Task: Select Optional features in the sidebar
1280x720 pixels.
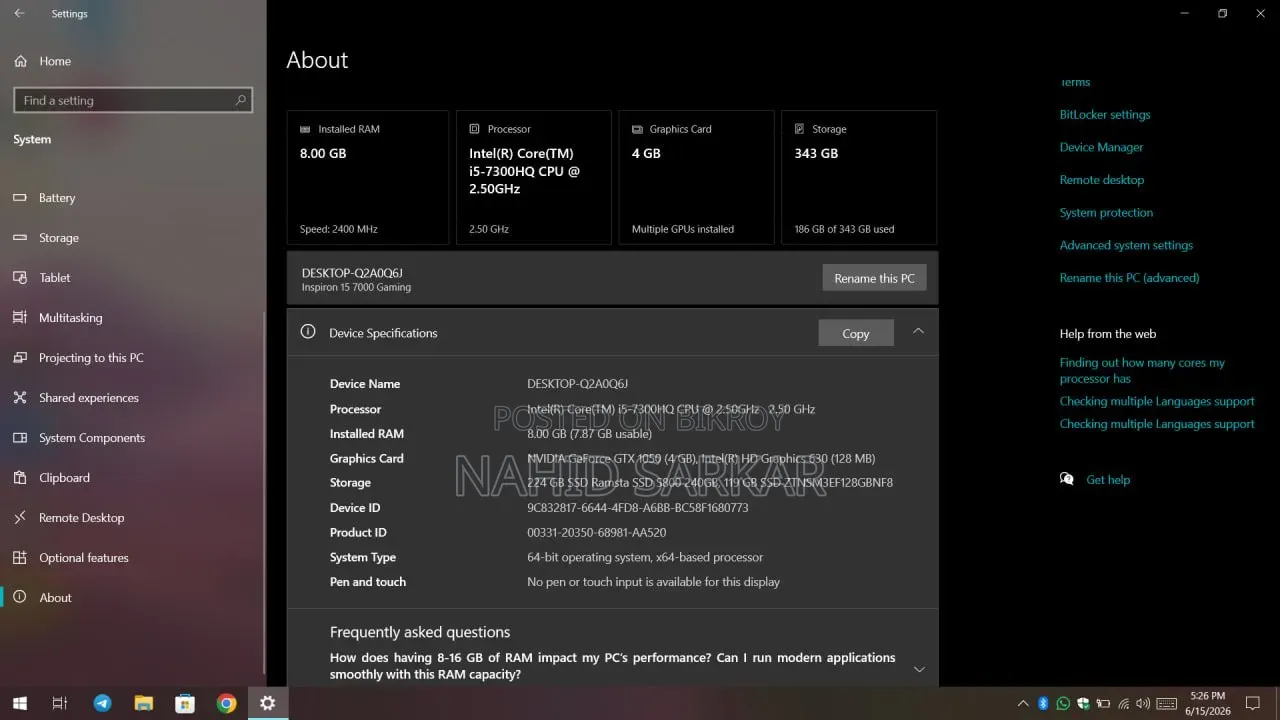Action: click(71, 558)
